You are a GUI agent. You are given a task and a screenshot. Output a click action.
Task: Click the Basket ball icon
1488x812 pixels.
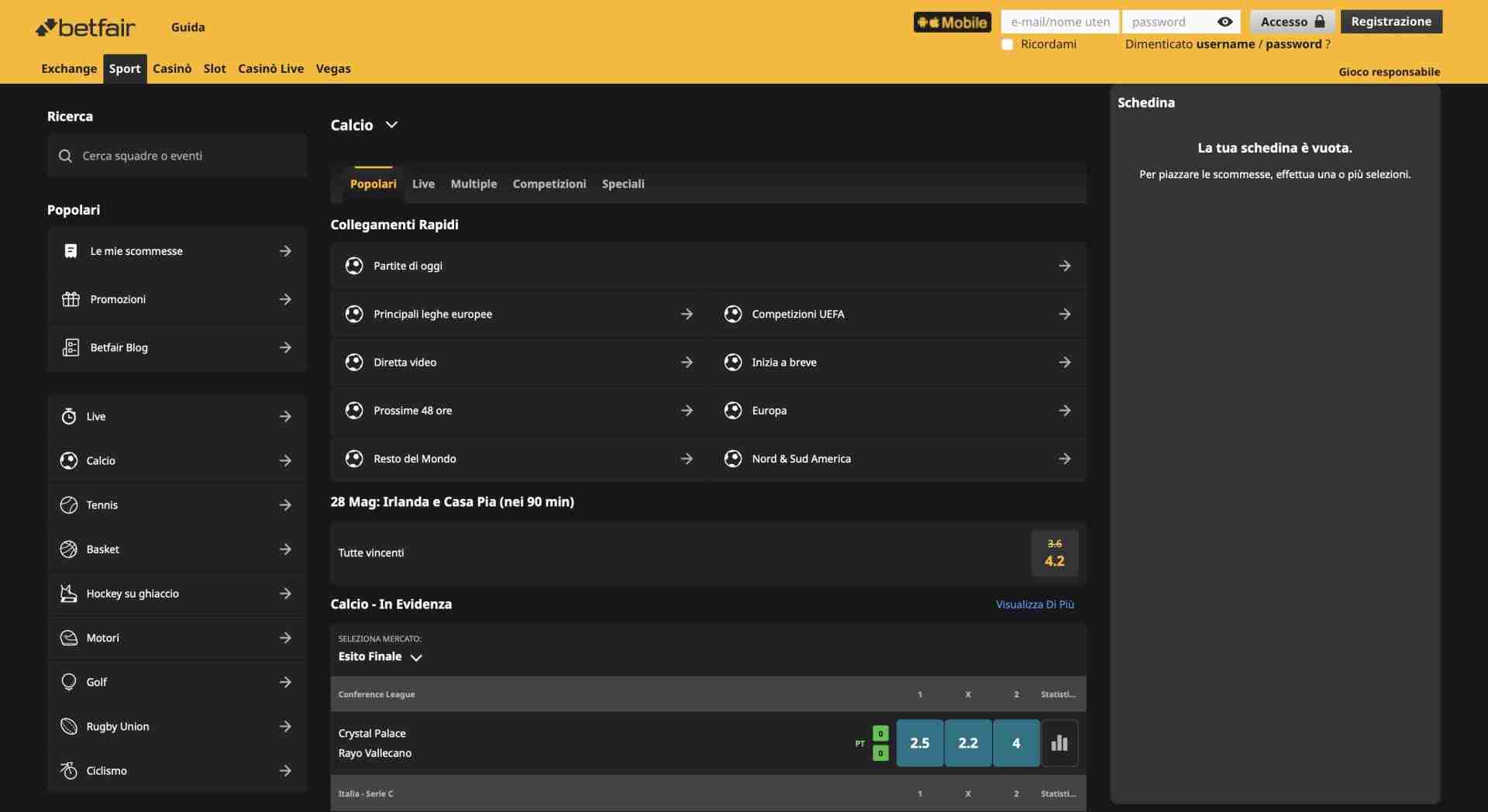click(69, 549)
